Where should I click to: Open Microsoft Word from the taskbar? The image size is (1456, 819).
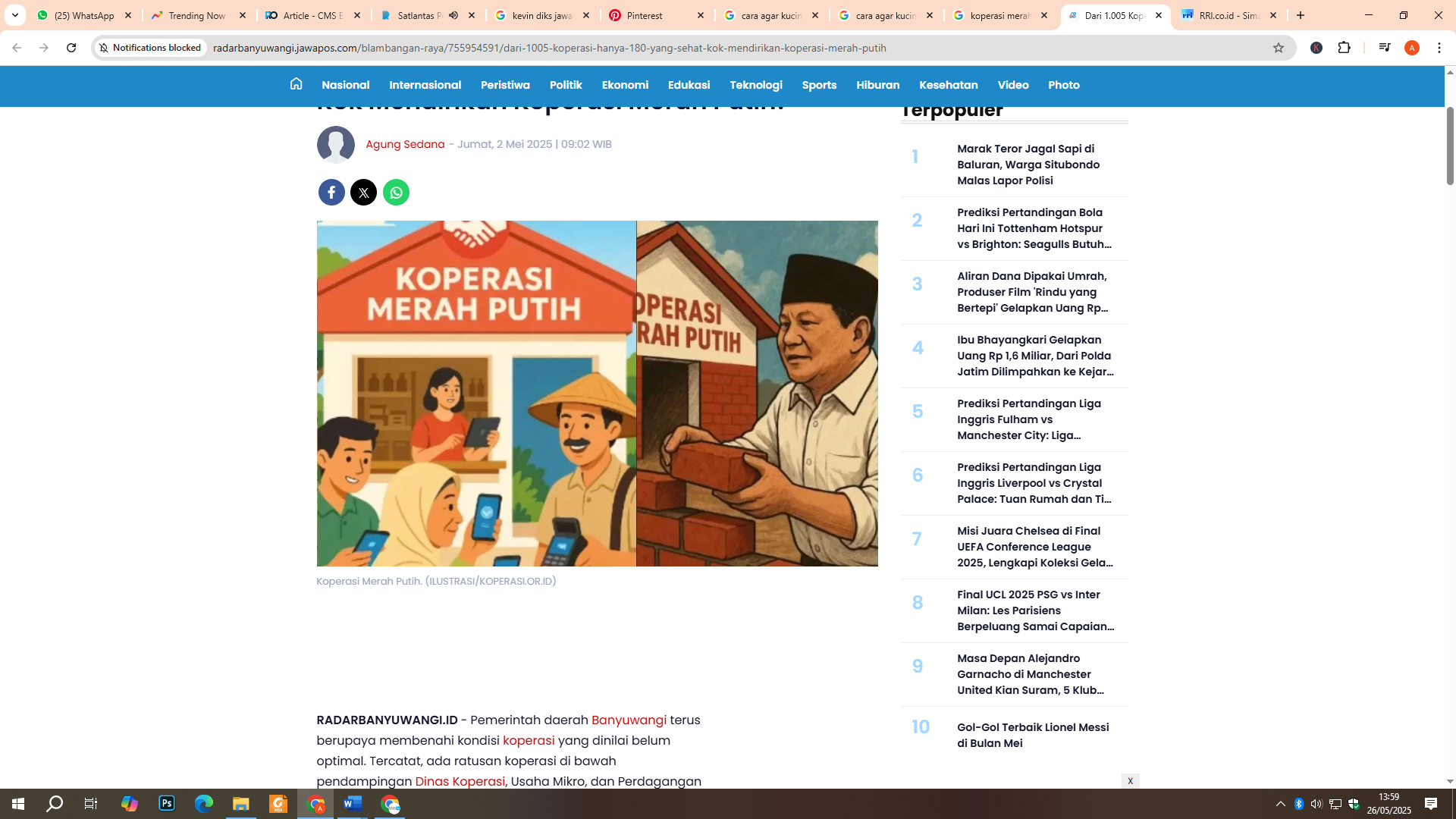[x=353, y=803]
